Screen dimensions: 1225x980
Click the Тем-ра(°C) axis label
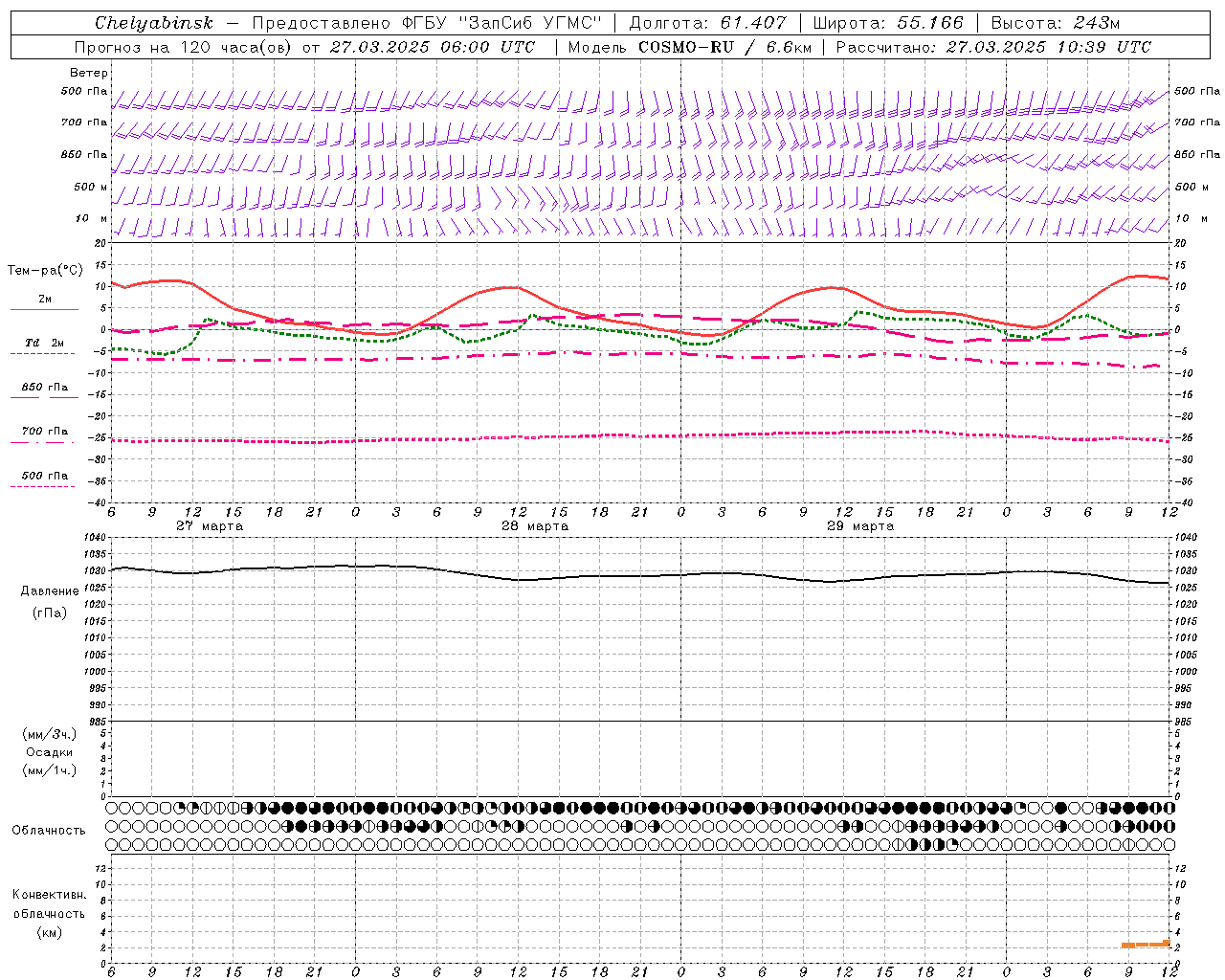45,271
